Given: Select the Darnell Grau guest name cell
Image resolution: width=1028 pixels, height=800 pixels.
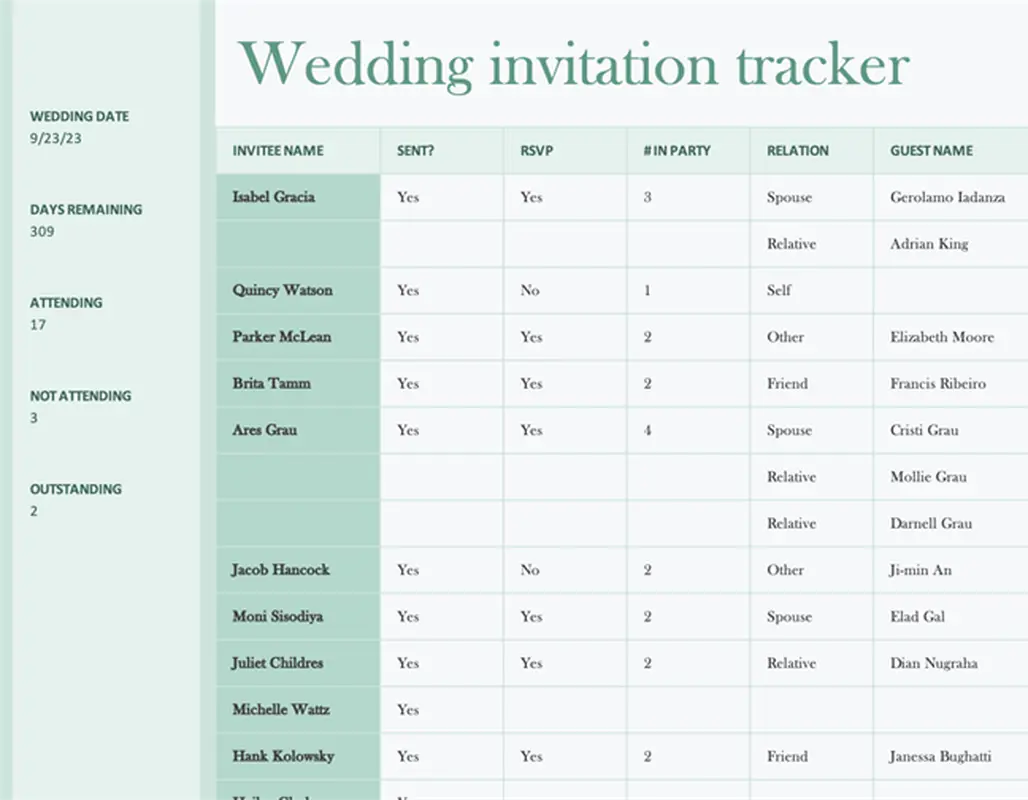Looking at the screenshot, I should click(931, 523).
